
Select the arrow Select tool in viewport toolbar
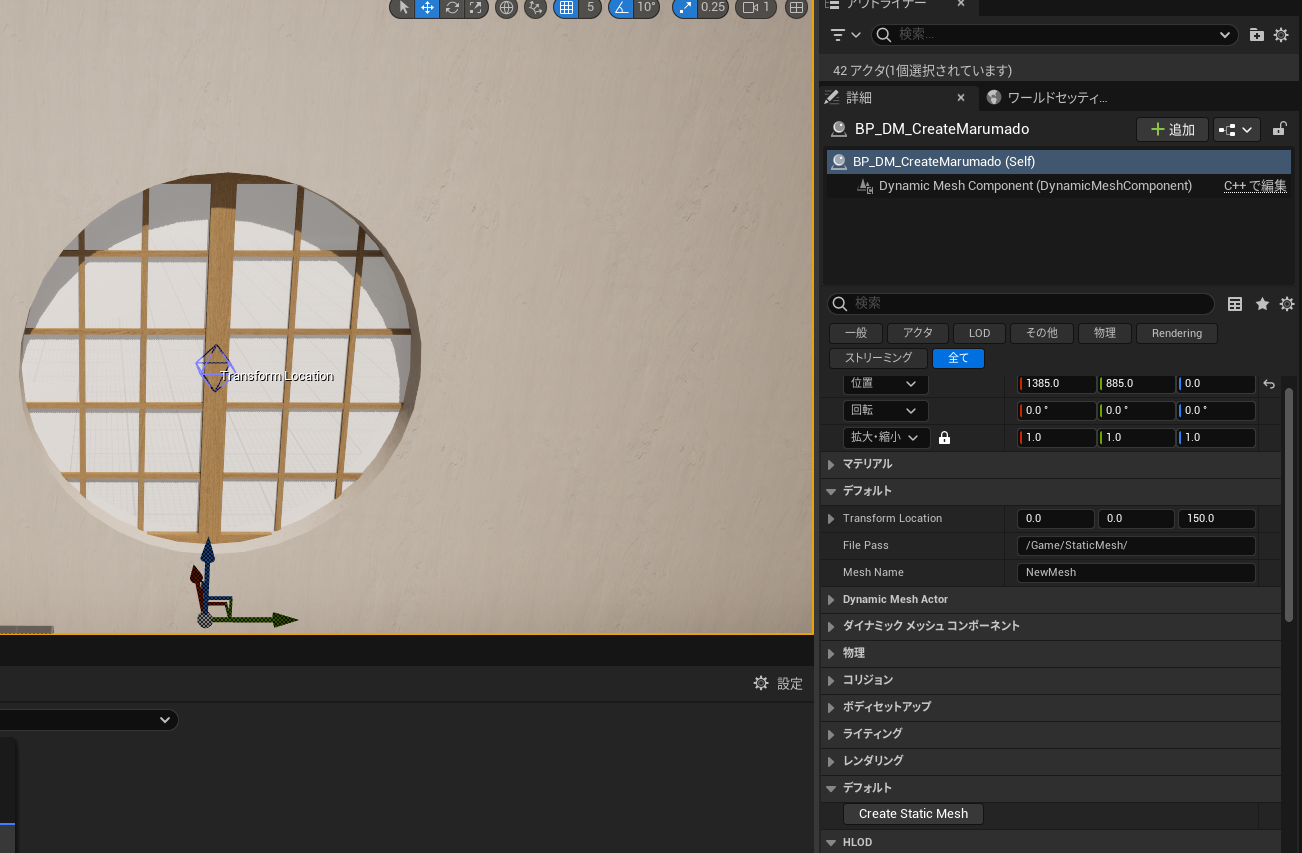coord(403,9)
